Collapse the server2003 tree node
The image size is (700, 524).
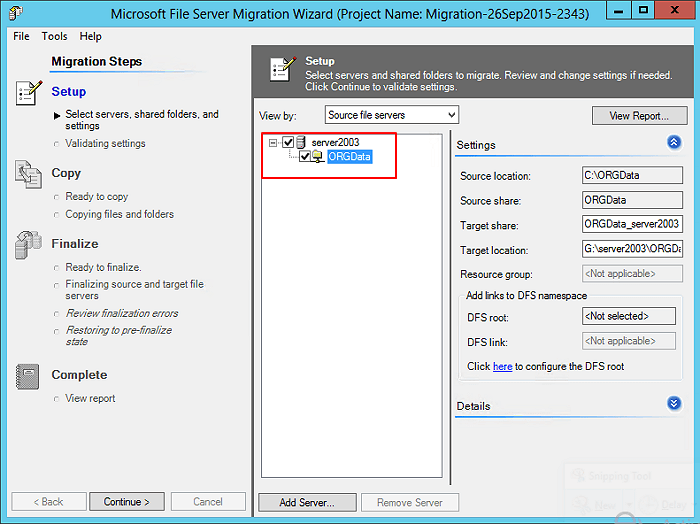[273, 143]
